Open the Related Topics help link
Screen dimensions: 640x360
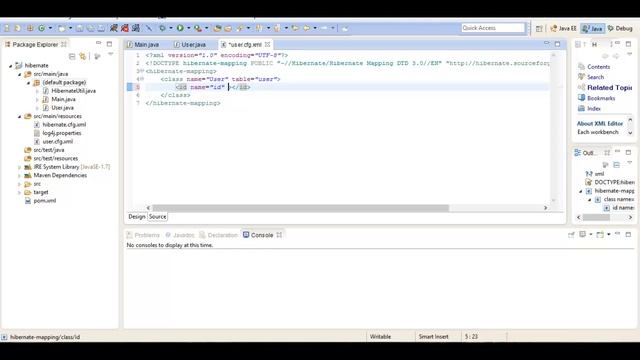pos(609,88)
